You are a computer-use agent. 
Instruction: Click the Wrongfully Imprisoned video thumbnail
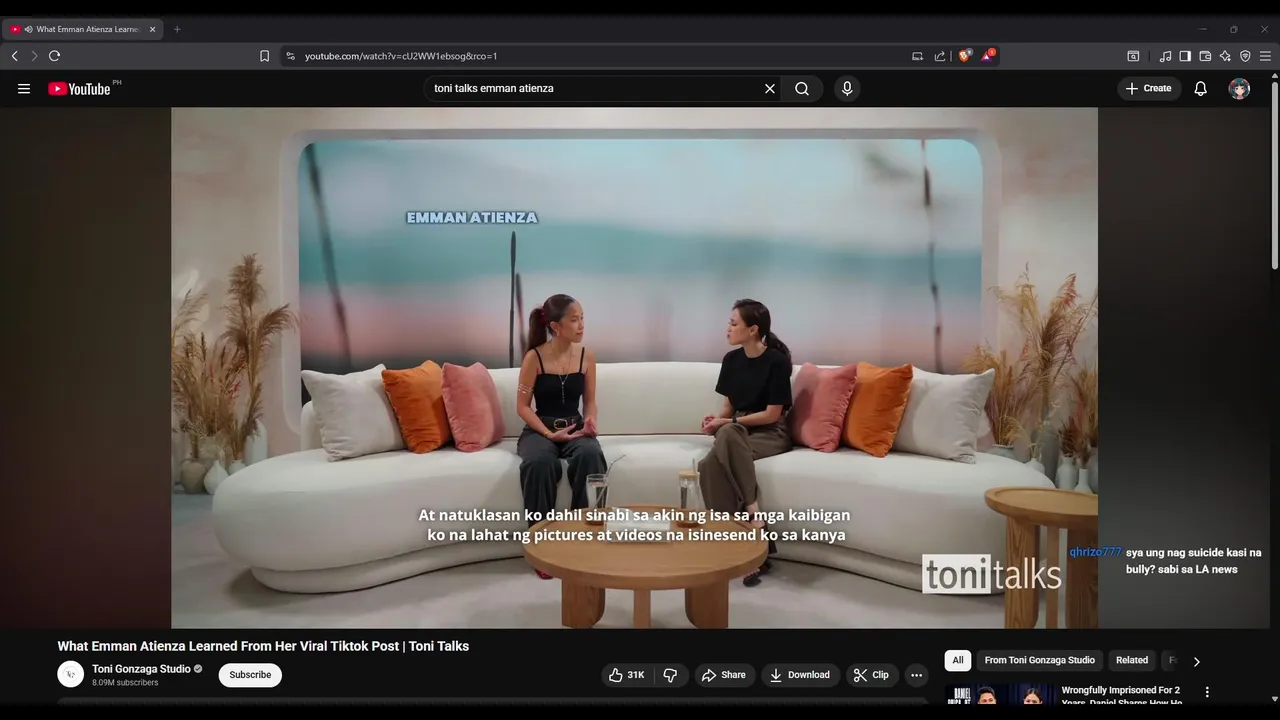(999, 694)
